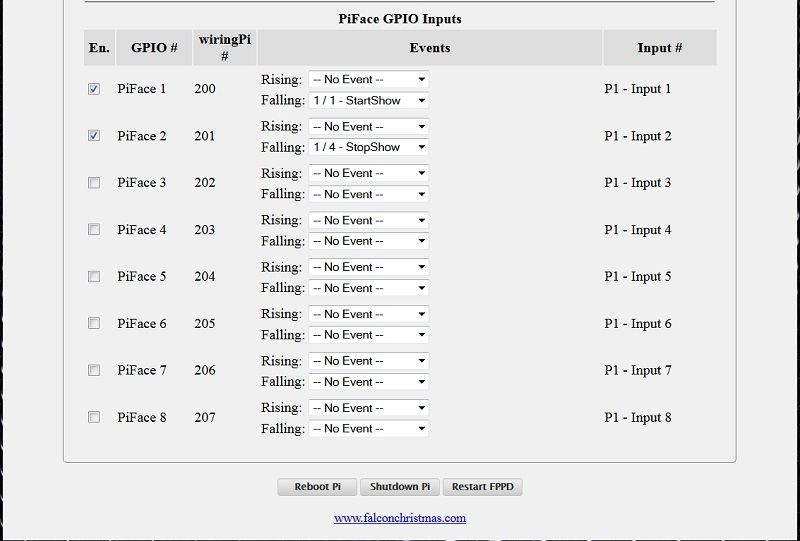Open PiFace 1 Rising event dropdown

(368, 79)
